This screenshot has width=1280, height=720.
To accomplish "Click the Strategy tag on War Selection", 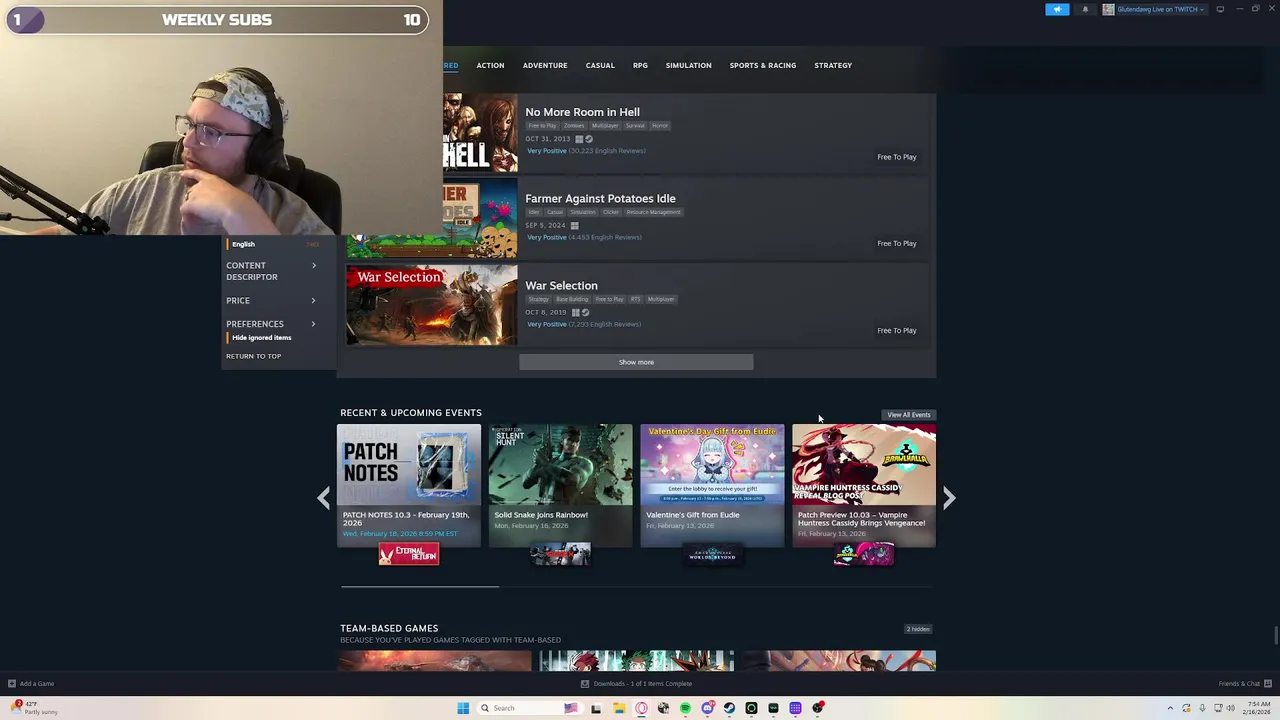I will pyautogui.click(x=539, y=299).
